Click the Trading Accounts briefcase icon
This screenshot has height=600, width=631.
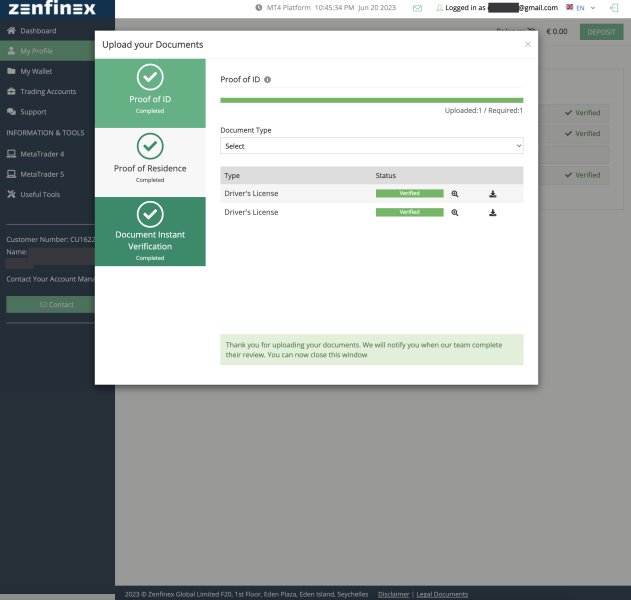click(x=11, y=91)
